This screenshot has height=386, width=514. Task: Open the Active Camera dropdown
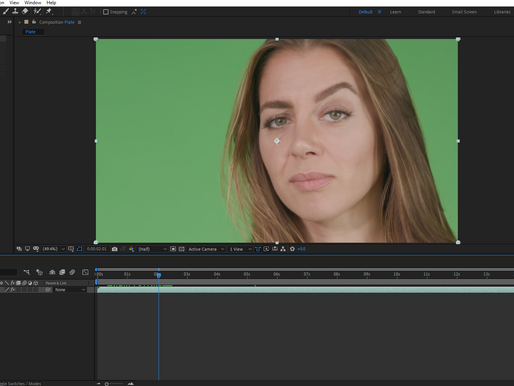206,249
